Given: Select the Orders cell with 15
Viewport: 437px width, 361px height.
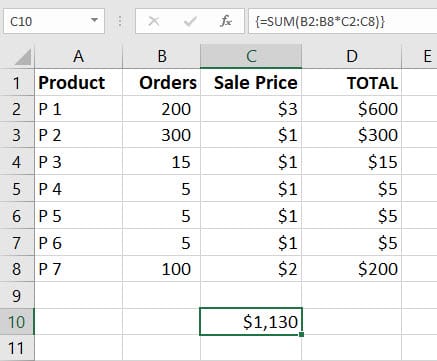Looking at the screenshot, I should coord(162,162).
